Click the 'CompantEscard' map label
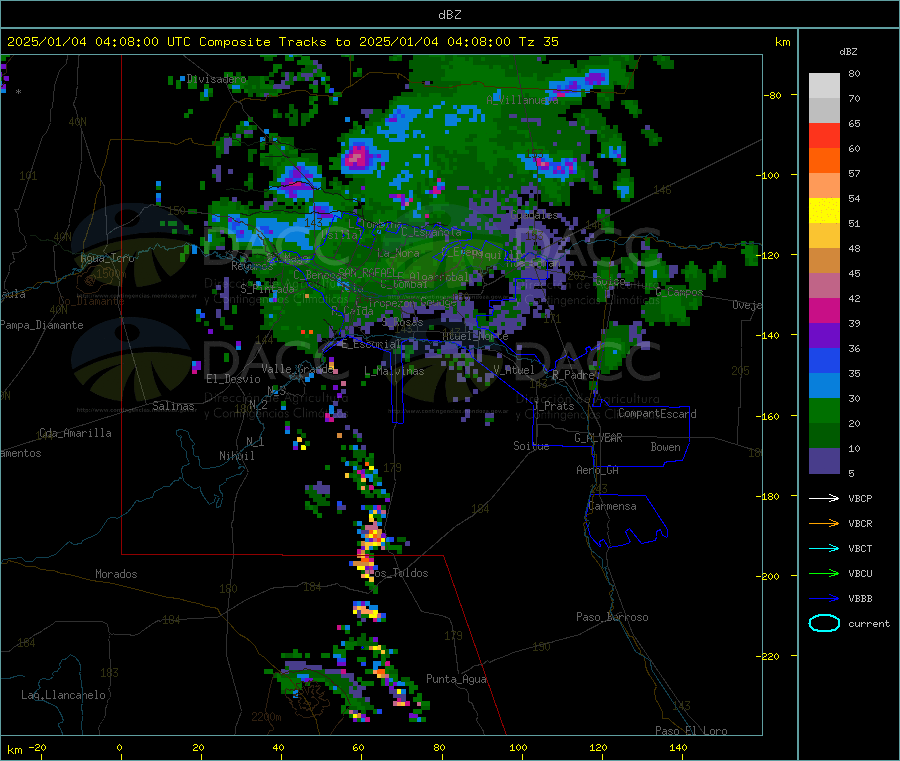 pyautogui.click(x=657, y=414)
